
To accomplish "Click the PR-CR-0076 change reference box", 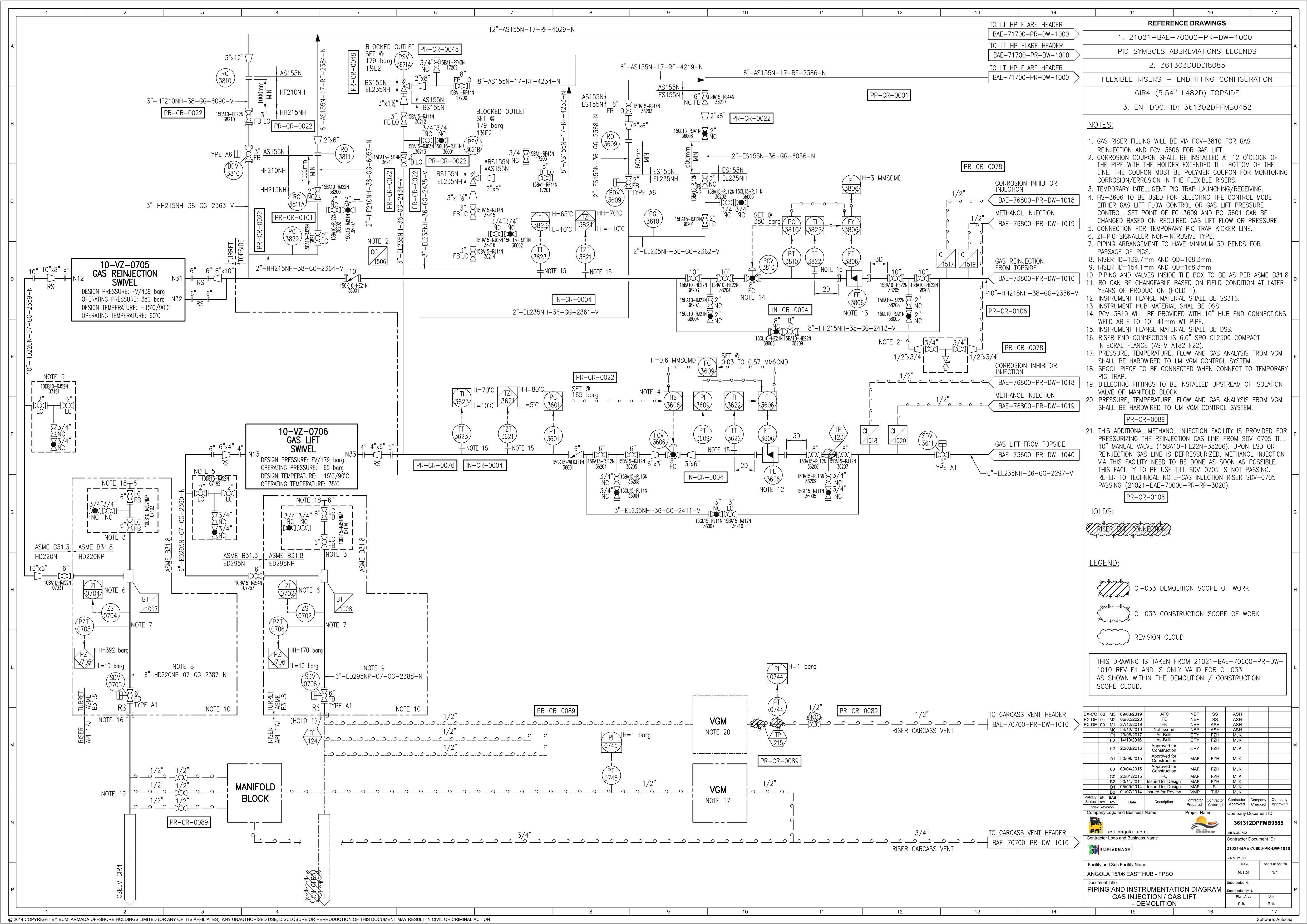I will point(436,465).
